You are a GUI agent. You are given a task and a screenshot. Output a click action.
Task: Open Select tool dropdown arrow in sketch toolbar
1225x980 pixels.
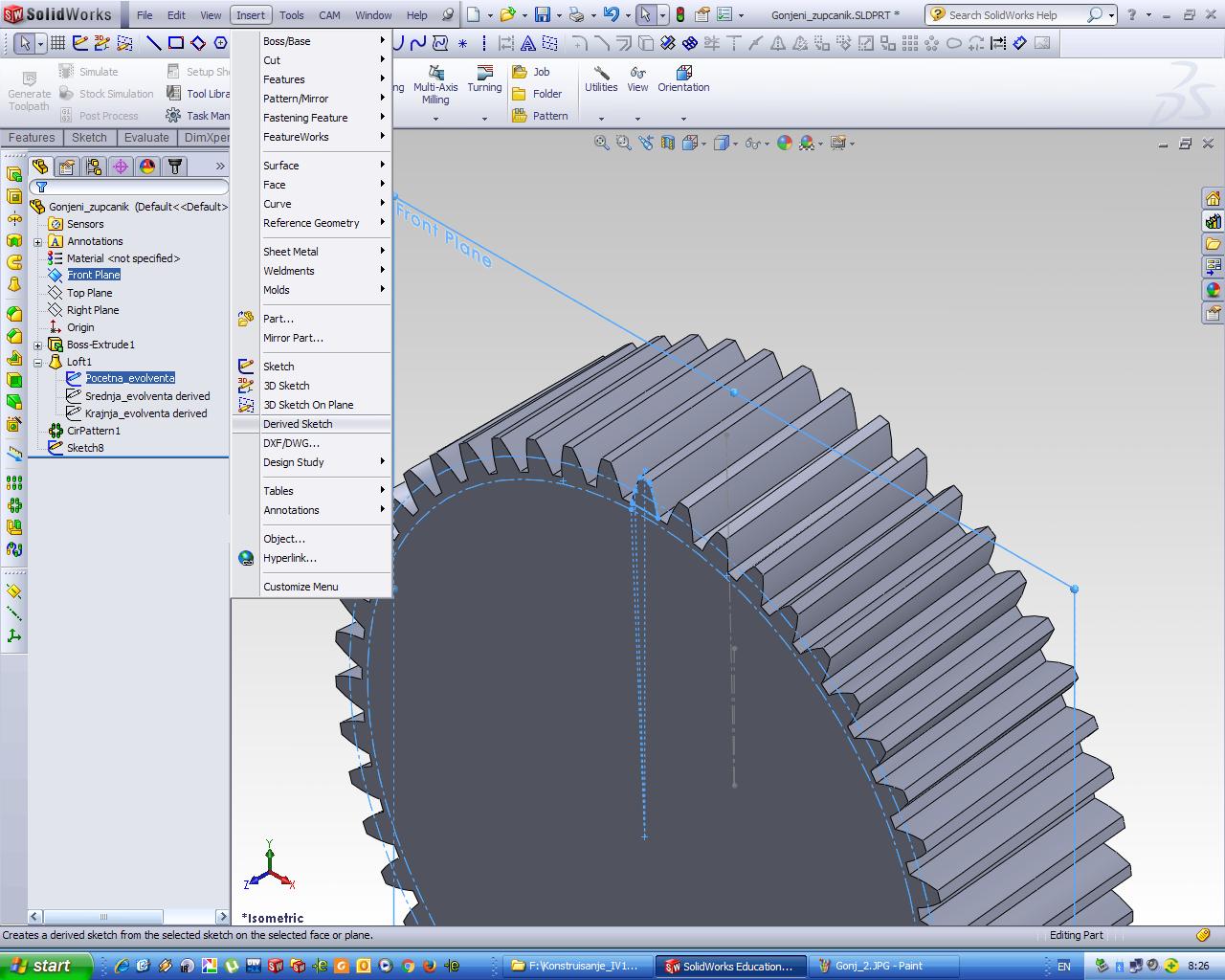point(40,44)
